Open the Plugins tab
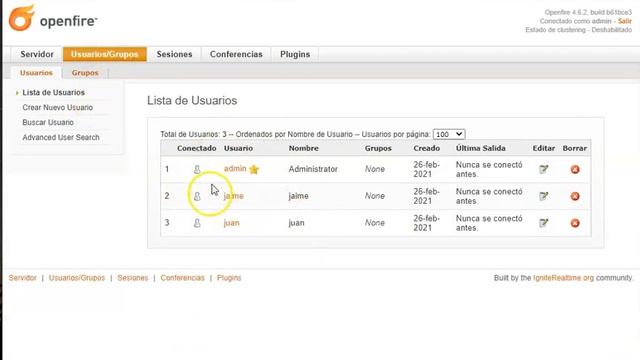The width and height of the screenshot is (640, 360). 295,54
